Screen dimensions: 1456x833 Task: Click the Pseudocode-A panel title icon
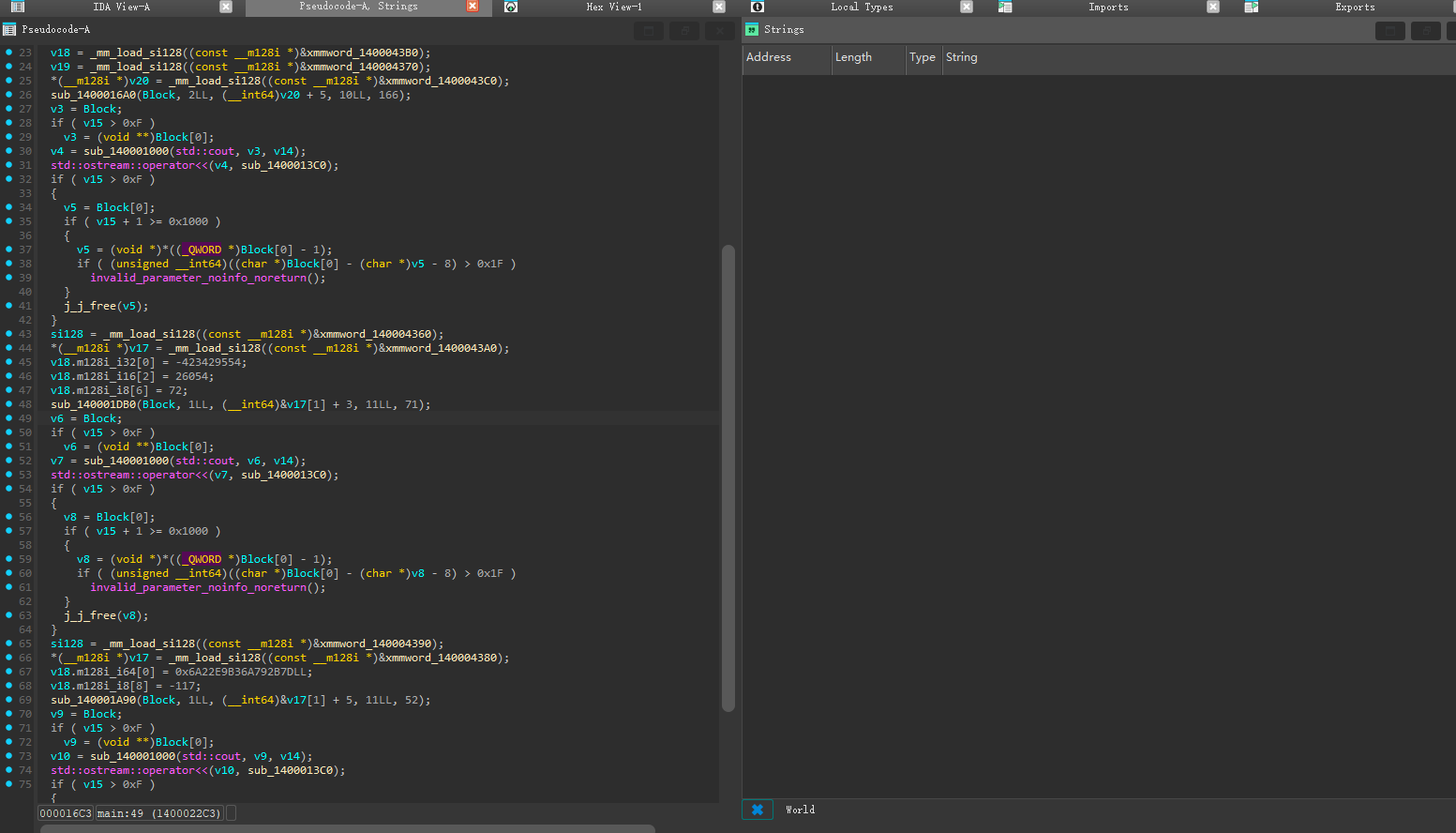point(9,30)
